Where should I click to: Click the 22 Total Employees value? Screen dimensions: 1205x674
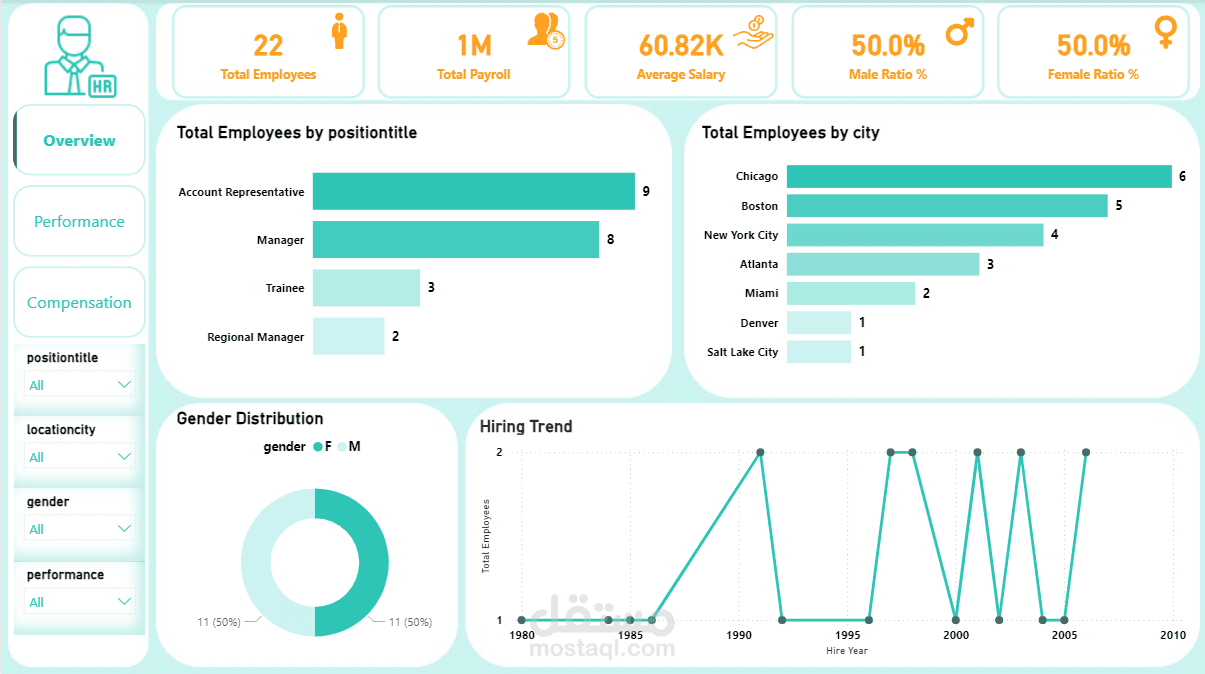(268, 45)
